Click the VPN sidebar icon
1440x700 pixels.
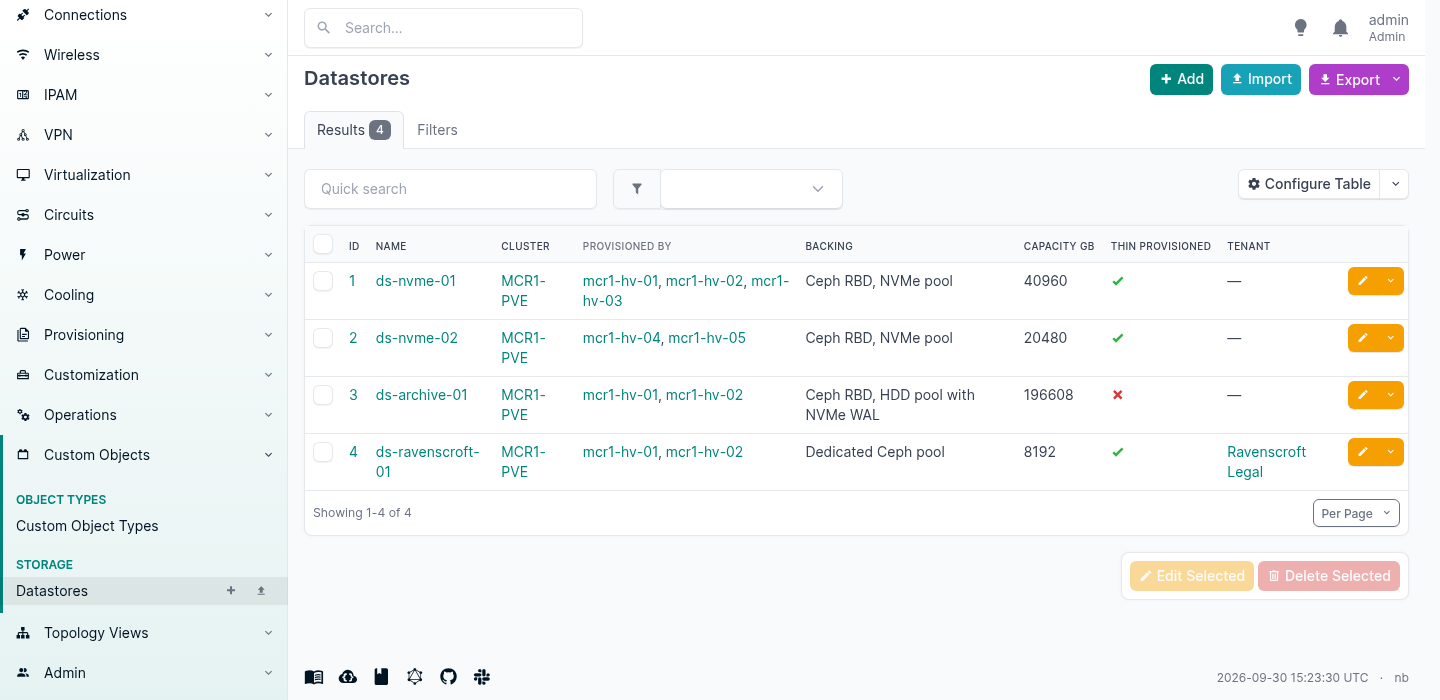point(23,135)
